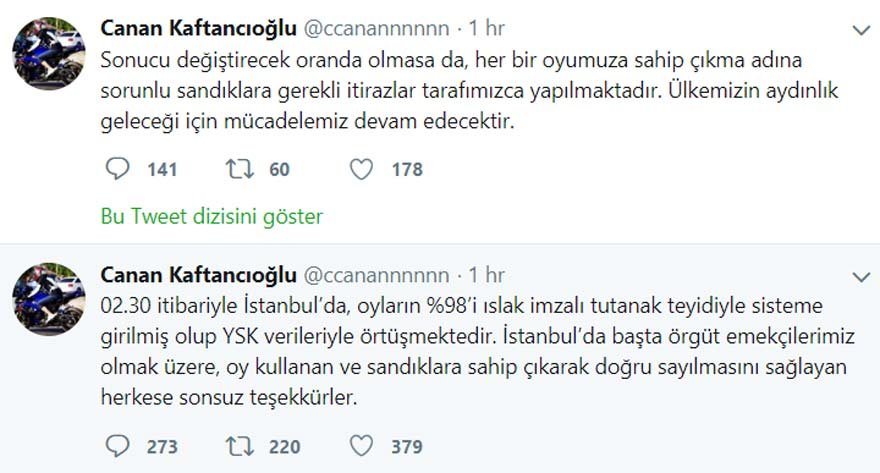Open the first tweet's chevron options menu
The image size is (880, 473).
coord(859,31)
